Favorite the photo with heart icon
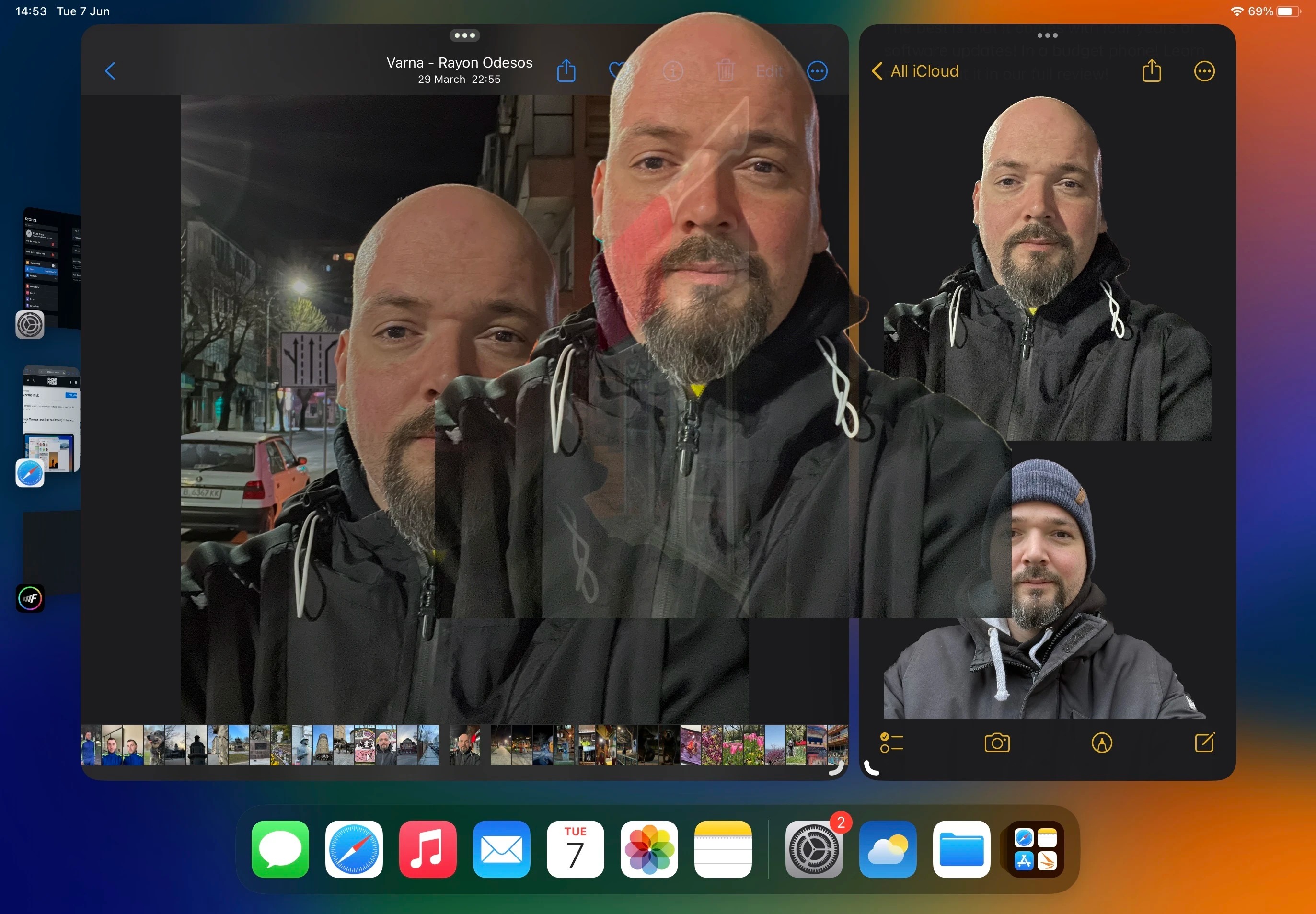Image resolution: width=1316 pixels, height=914 pixels. 616,71
